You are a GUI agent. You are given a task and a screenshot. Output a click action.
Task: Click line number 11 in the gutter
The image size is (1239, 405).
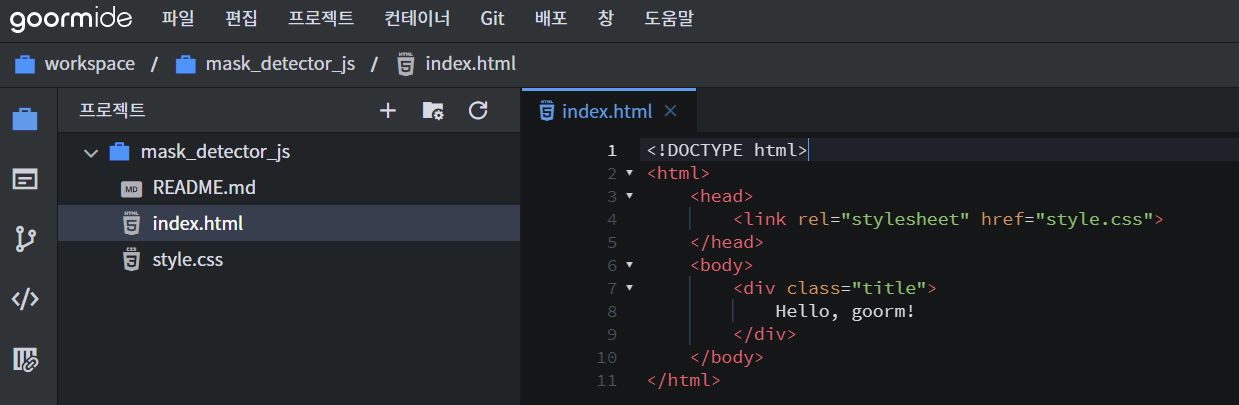[x=606, y=380]
